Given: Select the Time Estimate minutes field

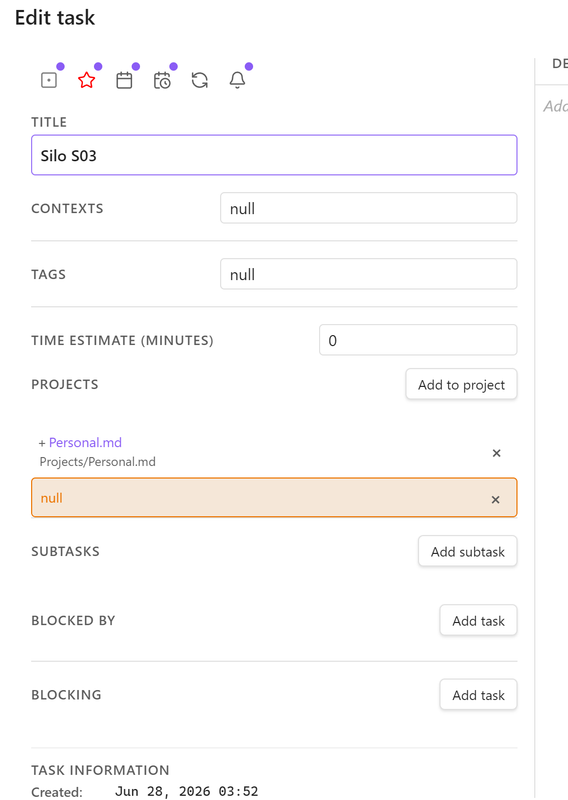Looking at the screenshot, I should [x=418, y=340].
